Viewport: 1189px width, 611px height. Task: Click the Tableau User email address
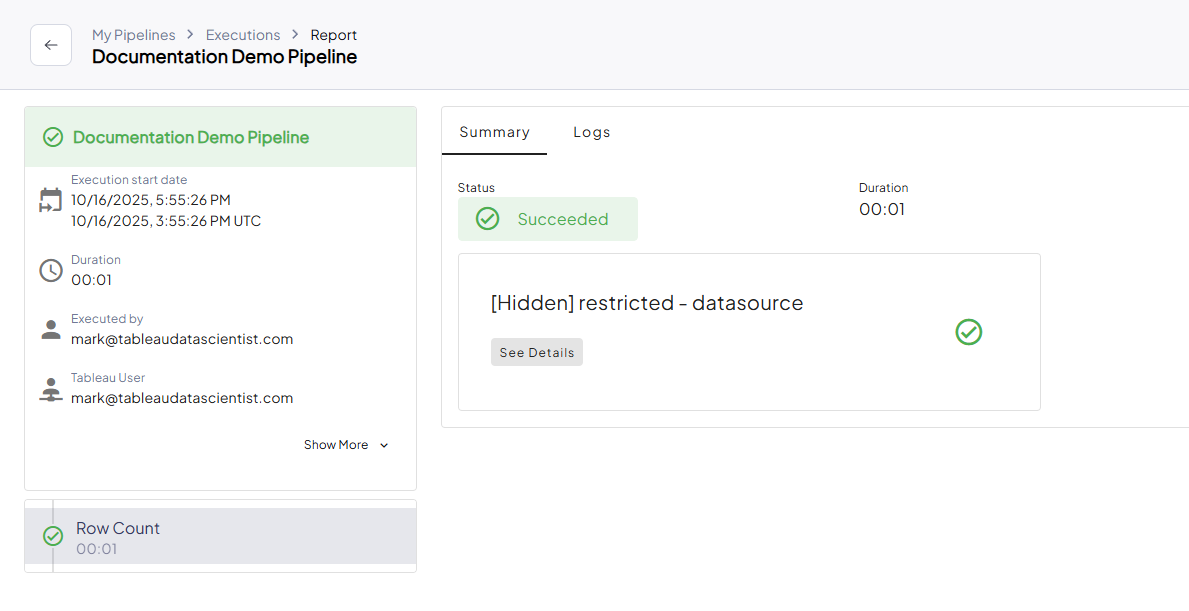click(182, 398)
